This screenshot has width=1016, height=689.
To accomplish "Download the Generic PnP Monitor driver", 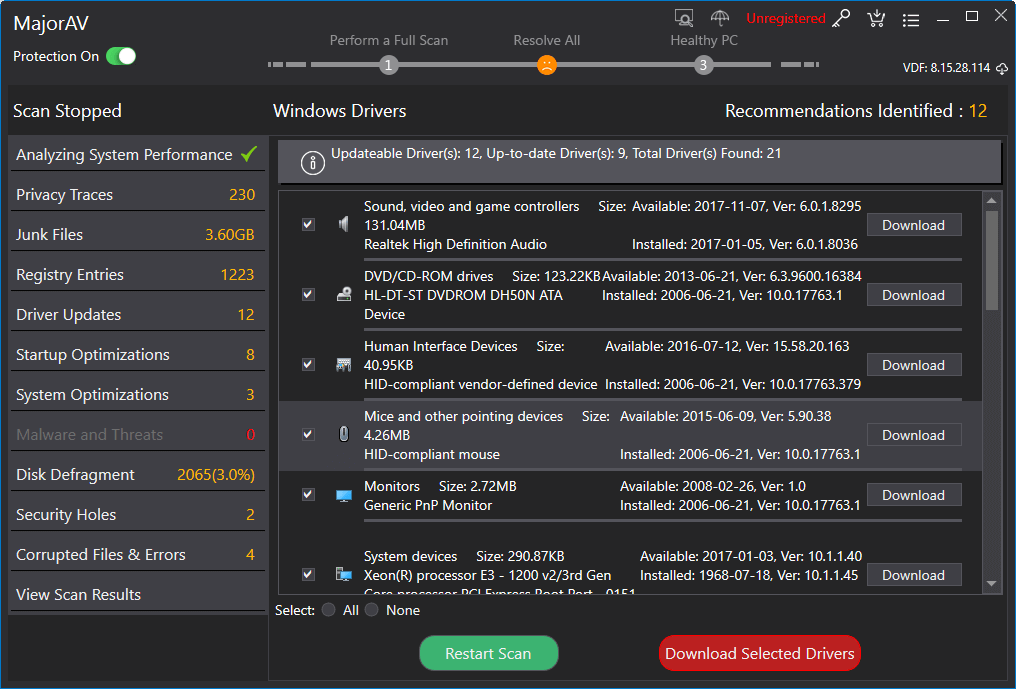I will pos(914,495).
